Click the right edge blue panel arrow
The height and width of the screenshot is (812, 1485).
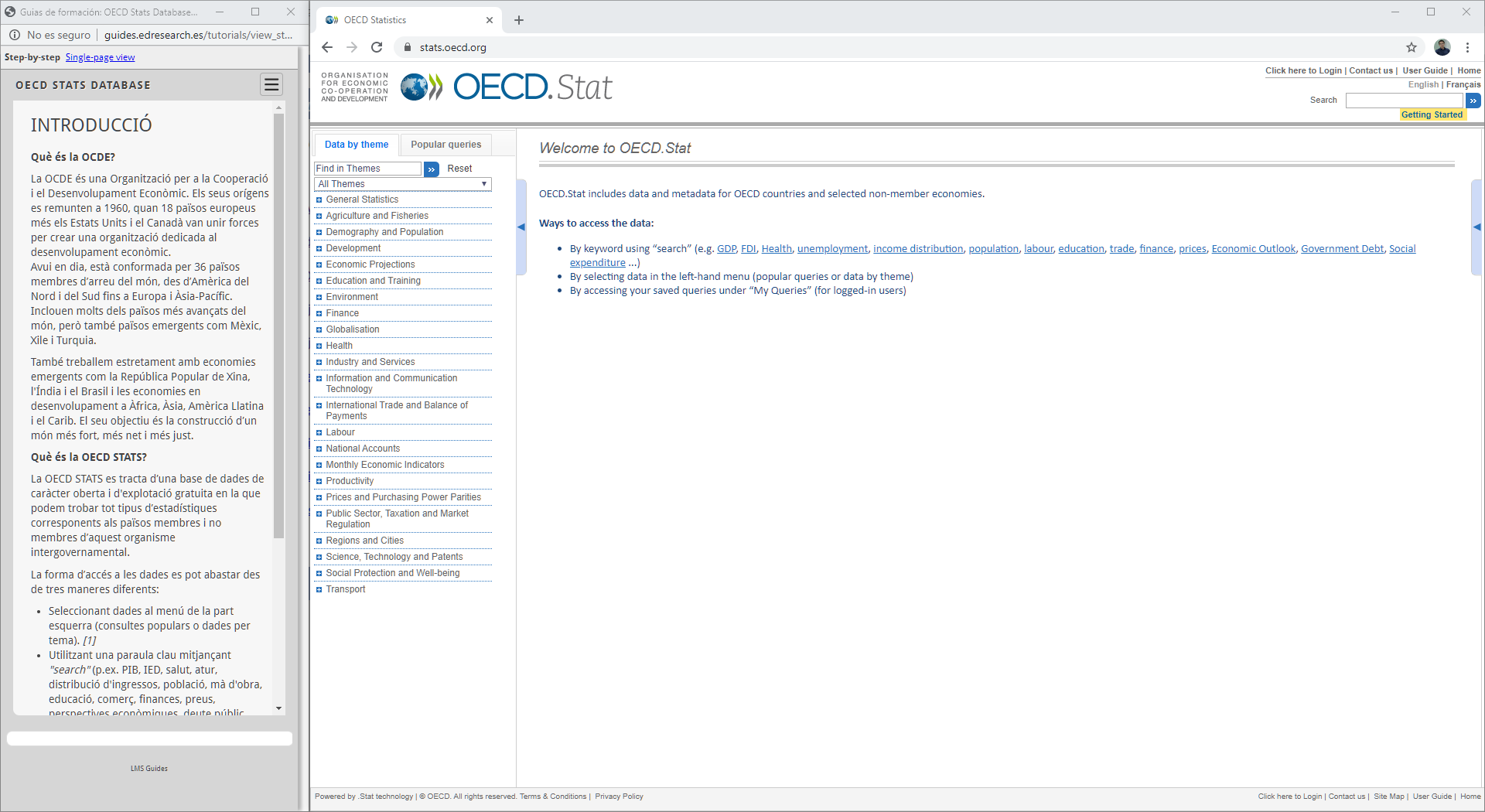click(1476, 227)
